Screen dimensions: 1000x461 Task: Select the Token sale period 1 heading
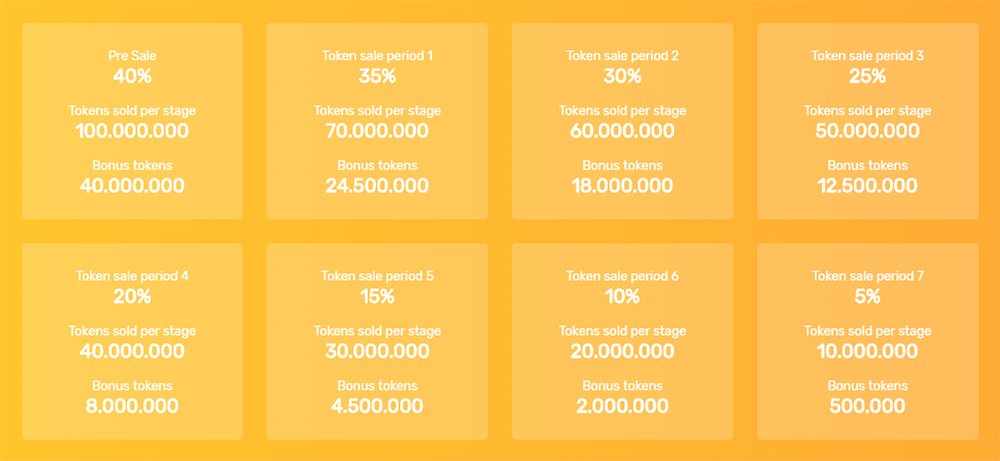click(x=378, y=55)
